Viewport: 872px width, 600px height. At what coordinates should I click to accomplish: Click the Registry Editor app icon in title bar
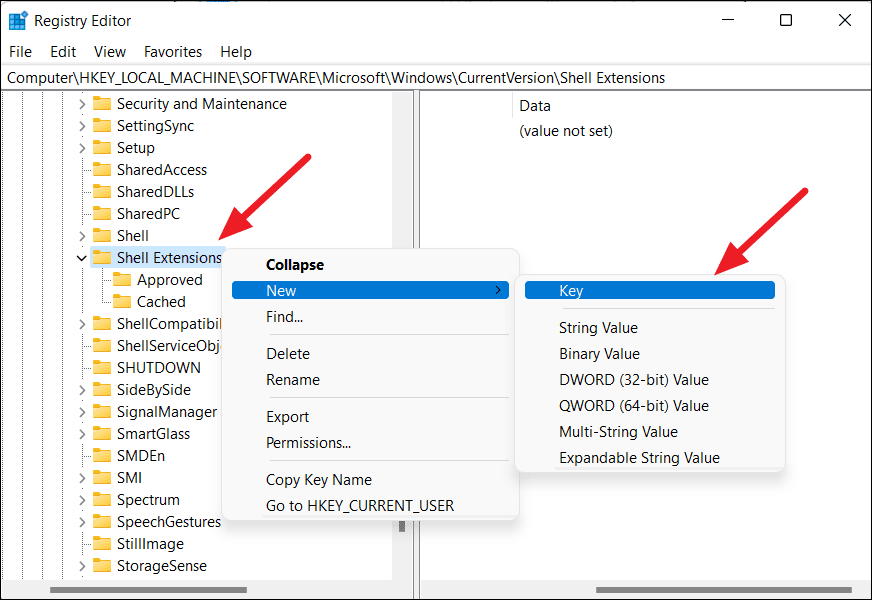point(18,21)
